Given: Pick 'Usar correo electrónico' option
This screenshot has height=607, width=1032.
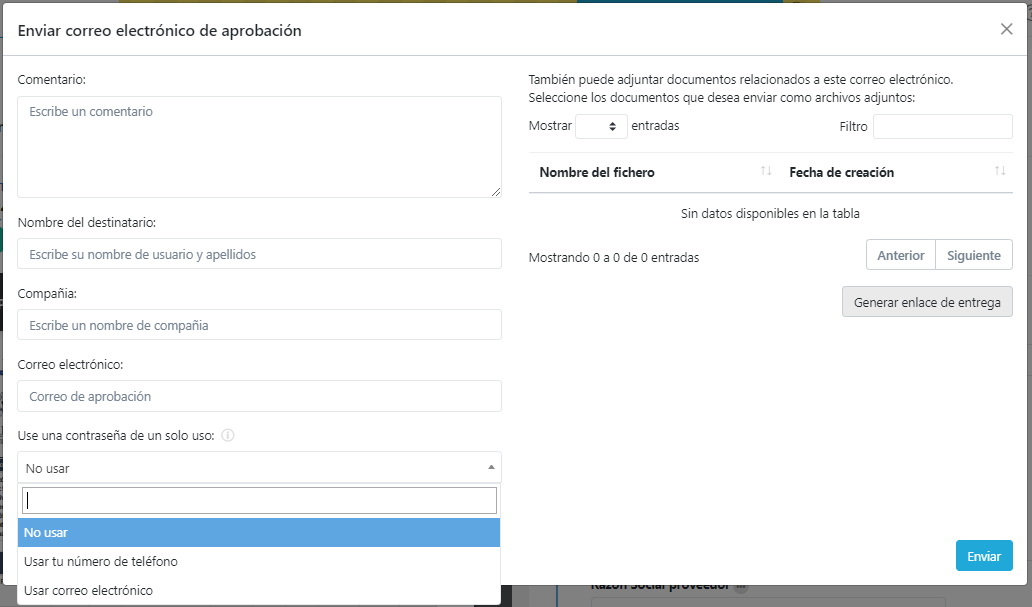Looking at the screenshot, I should [x=259, y=590].
